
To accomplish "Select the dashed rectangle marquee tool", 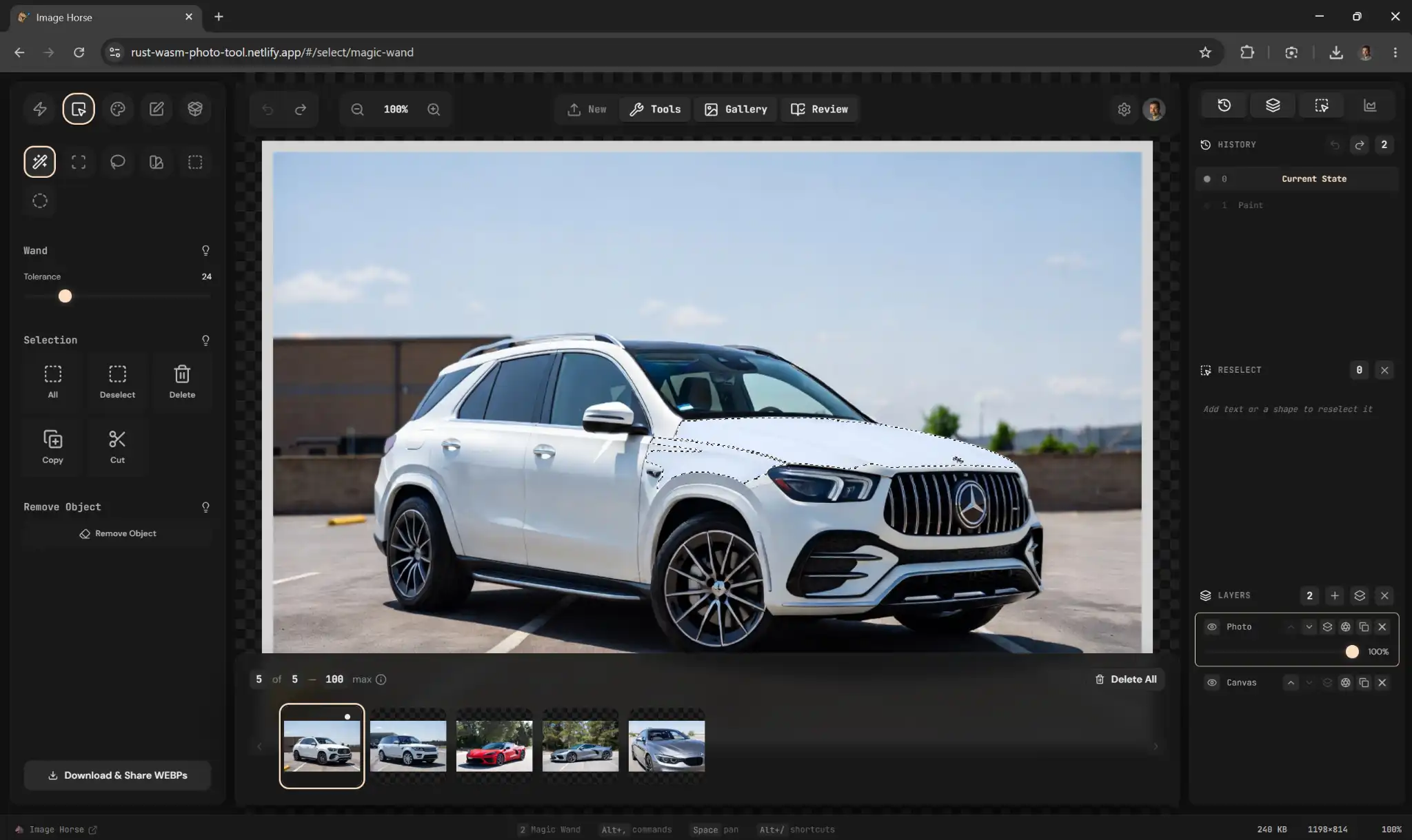I will coord(195,162).
